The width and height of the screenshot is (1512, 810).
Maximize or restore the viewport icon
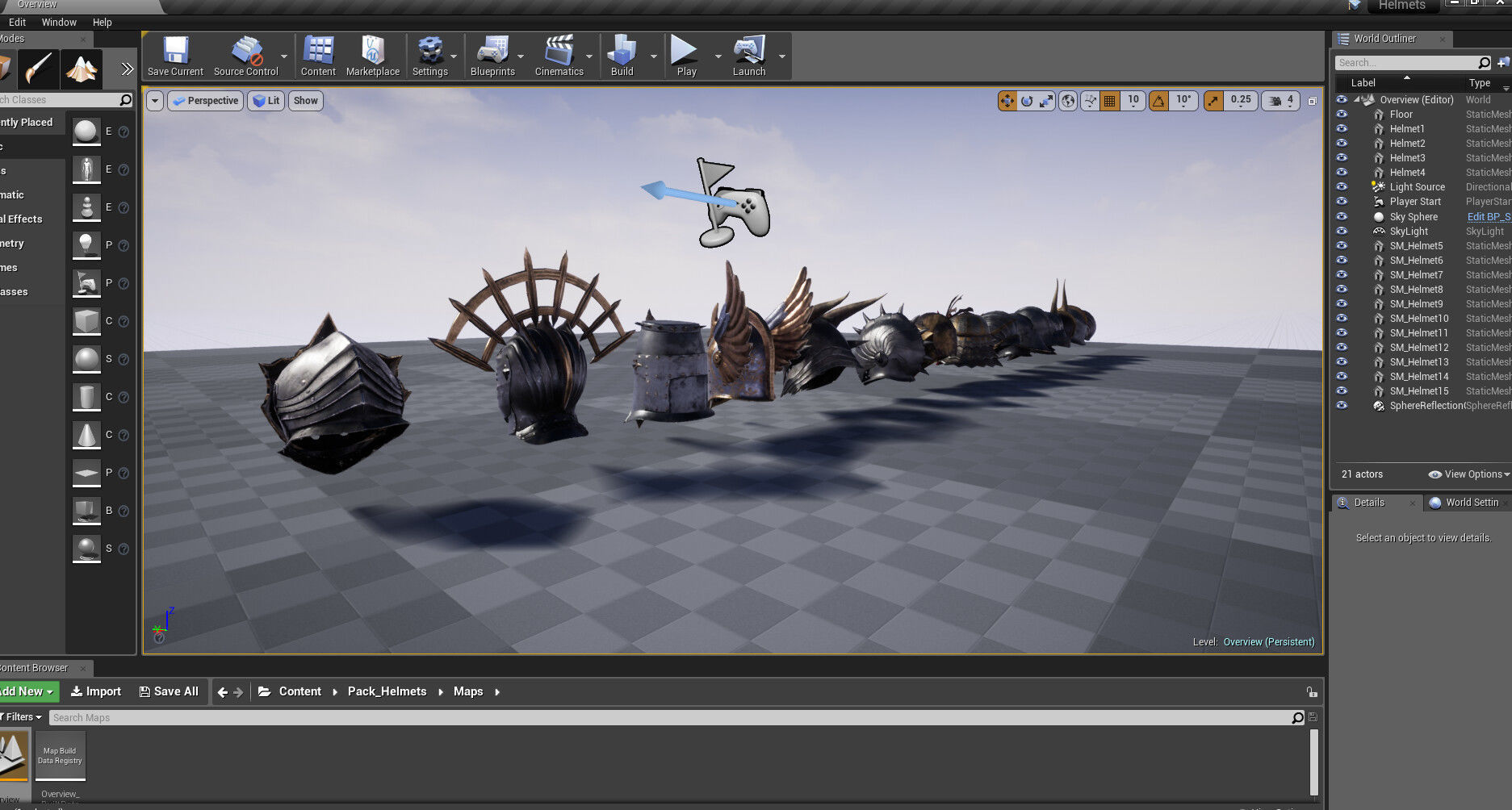click(x=1312, y=101)
